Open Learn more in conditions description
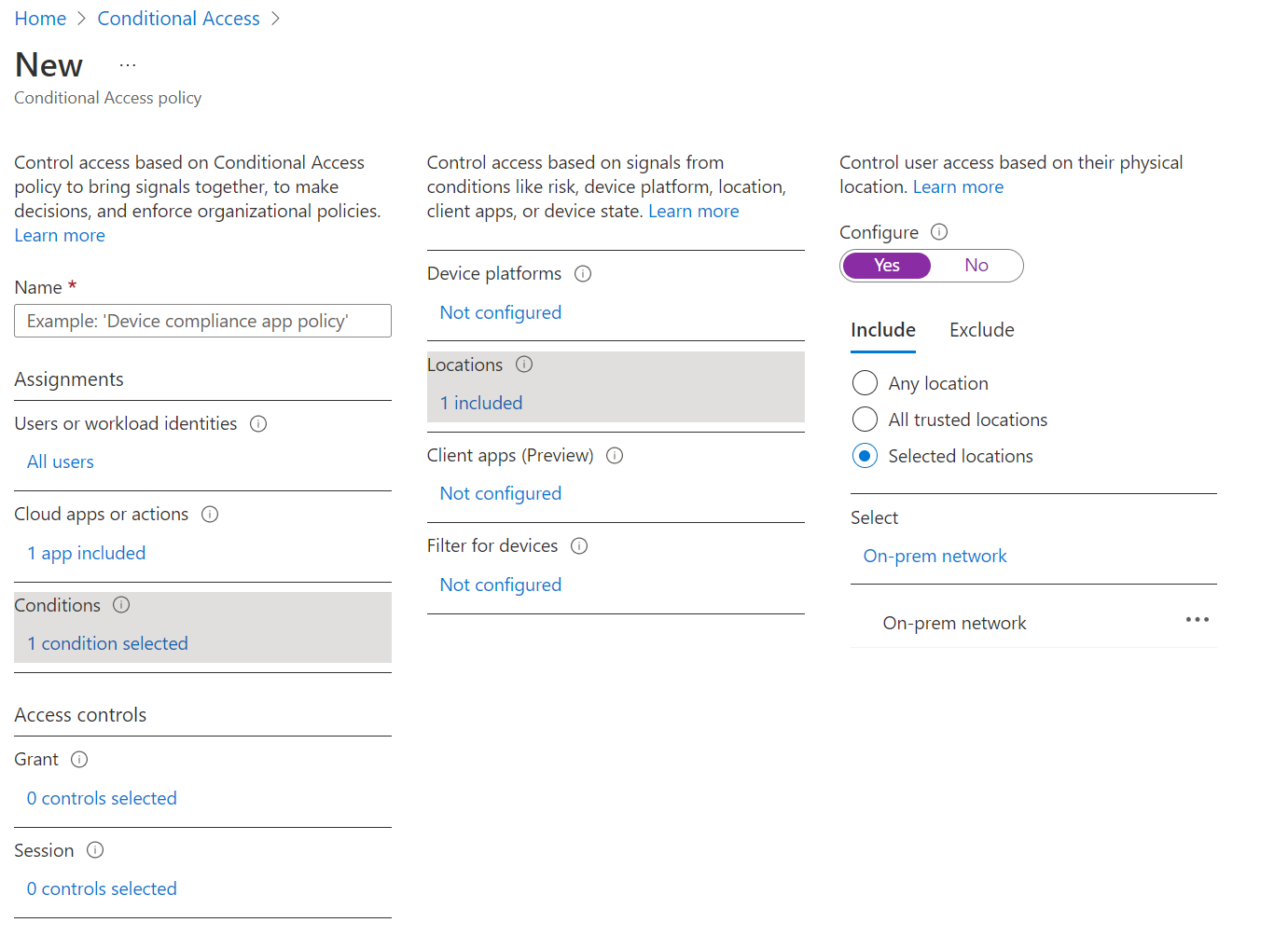This screenshot has width=1288, height=950. 694,212
